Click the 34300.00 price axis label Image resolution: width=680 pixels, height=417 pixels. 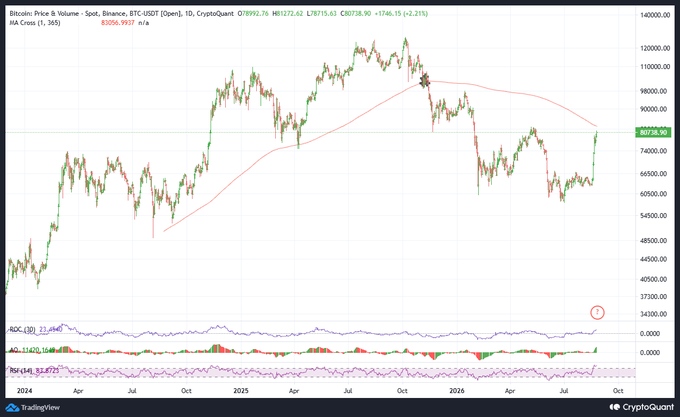tap(655, 314)
